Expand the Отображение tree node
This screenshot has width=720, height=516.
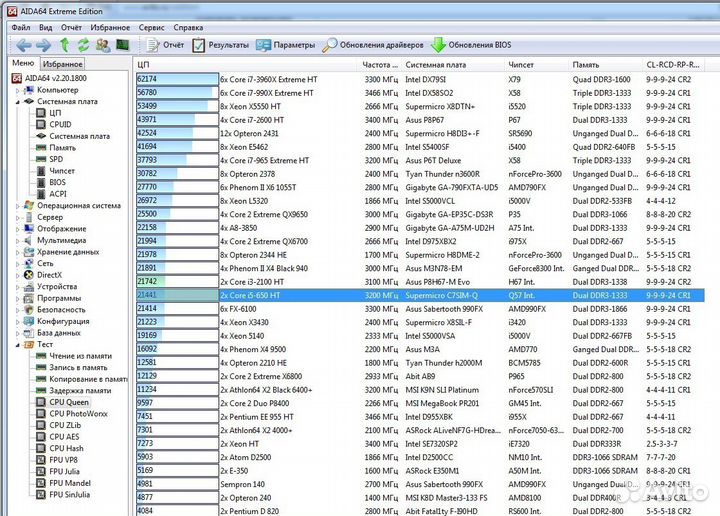coord(18,229)
